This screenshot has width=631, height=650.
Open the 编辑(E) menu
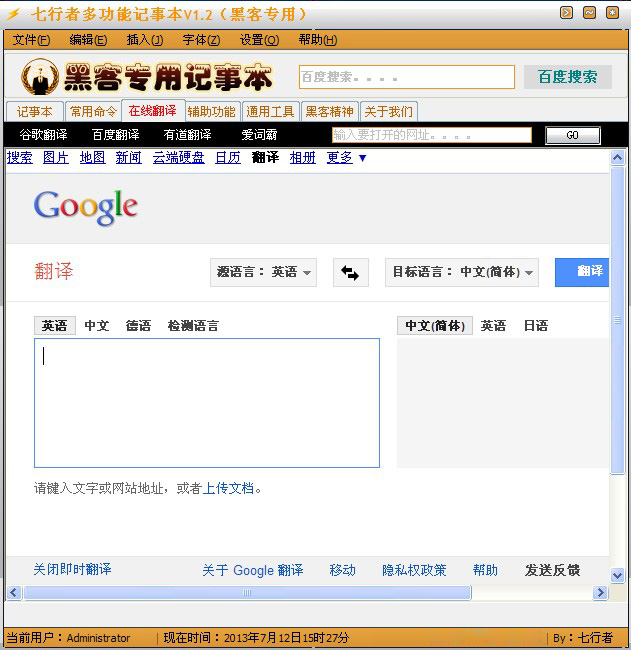click(88, 40)
